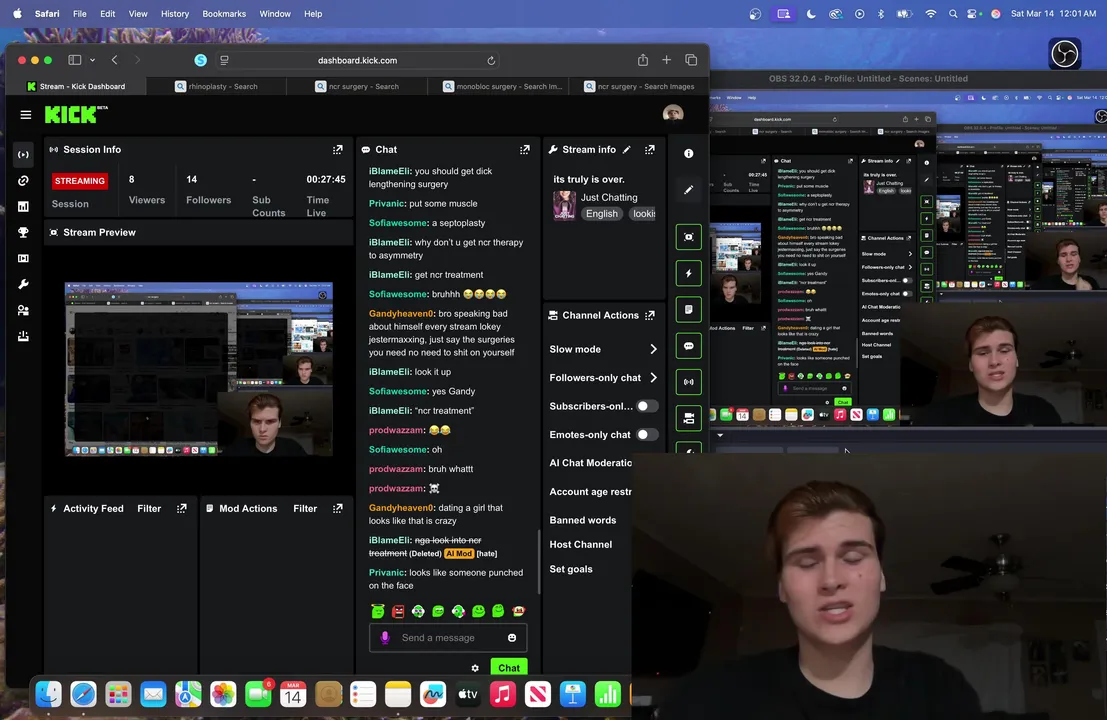Pop out the Chat panel
1107x720 pixels.
point(525,150)
